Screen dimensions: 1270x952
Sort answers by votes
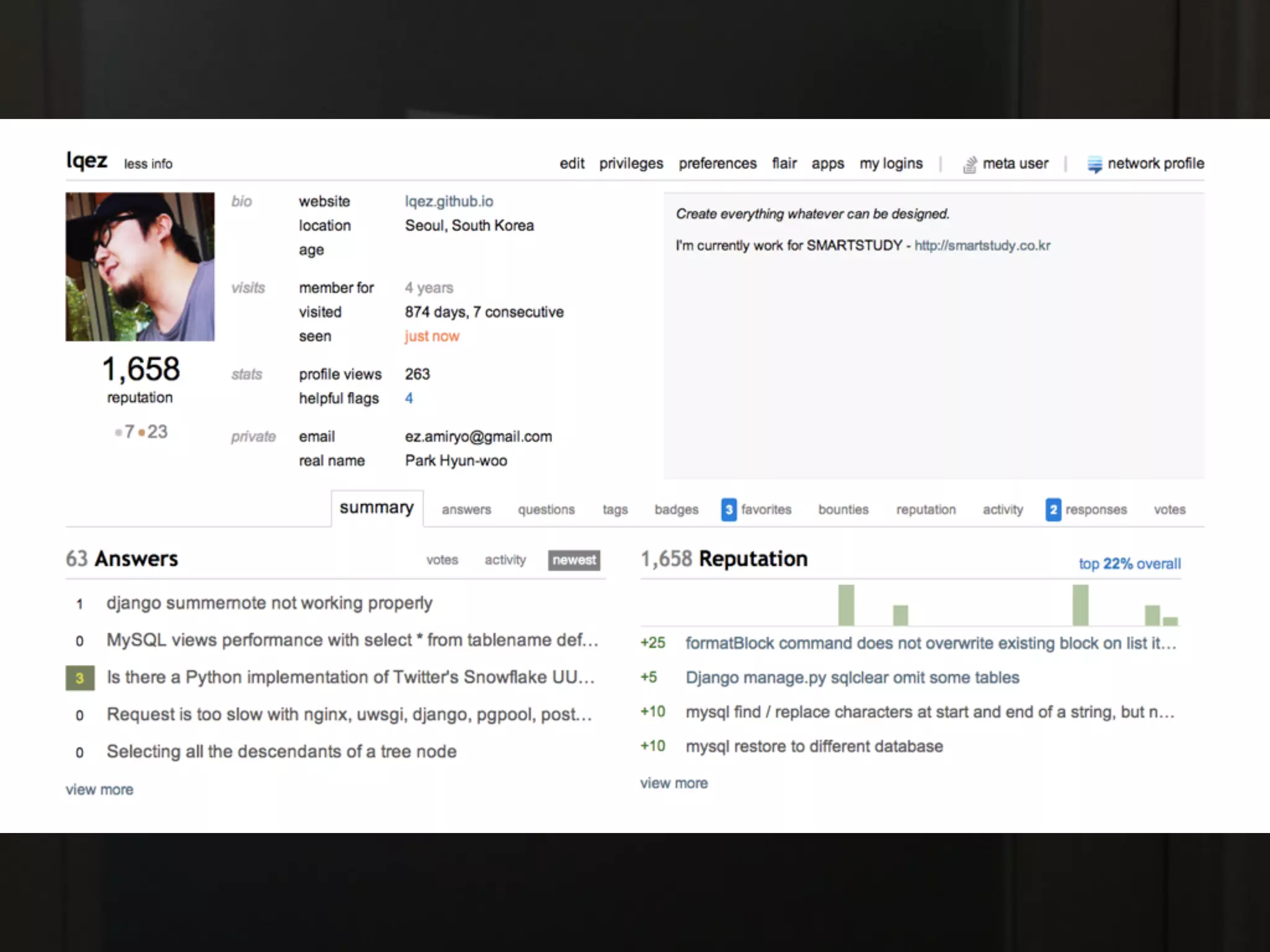(x=442, y=560)
